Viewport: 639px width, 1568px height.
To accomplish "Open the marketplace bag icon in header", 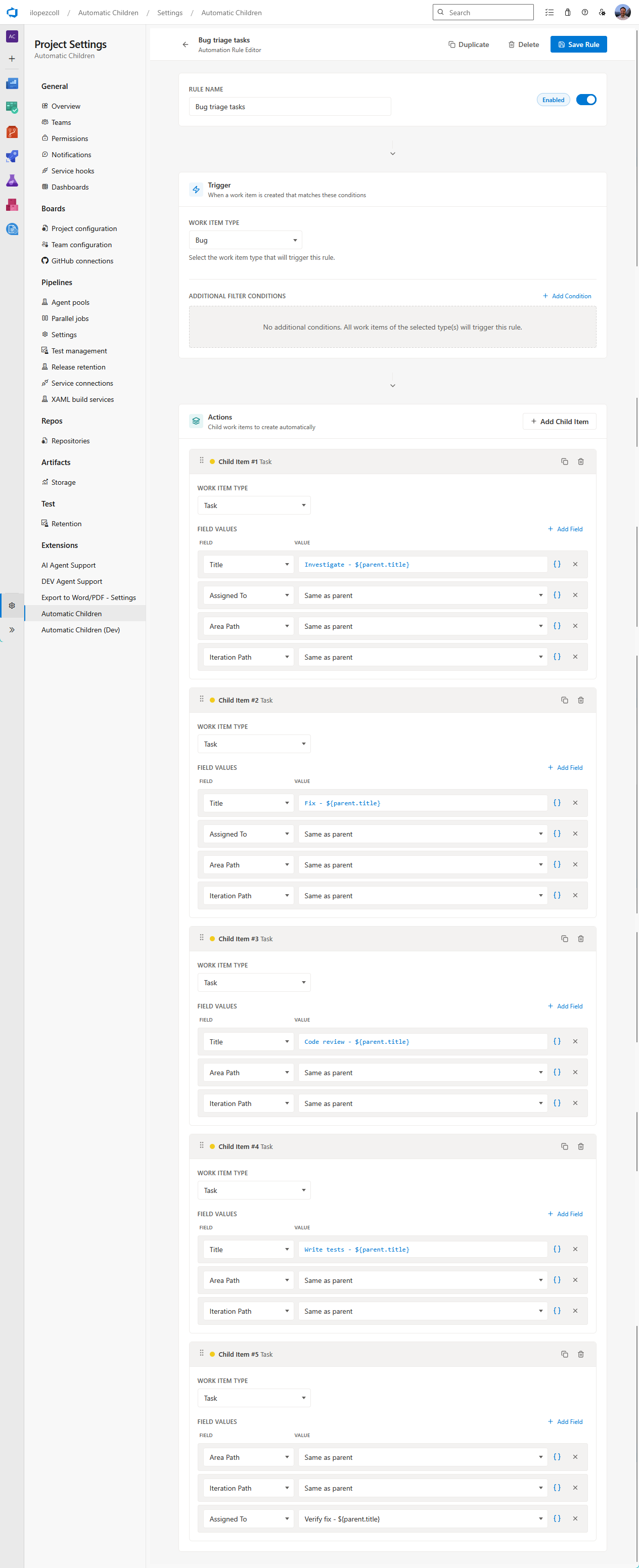I will click(567, 12).
